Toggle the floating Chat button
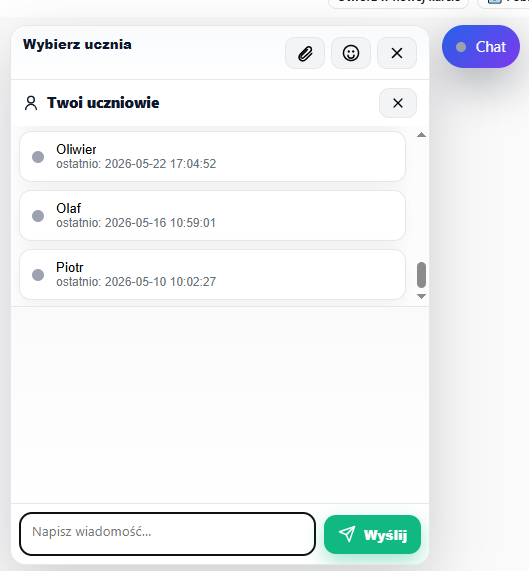This screenshot has height=571, width=529. pos(481,47)
